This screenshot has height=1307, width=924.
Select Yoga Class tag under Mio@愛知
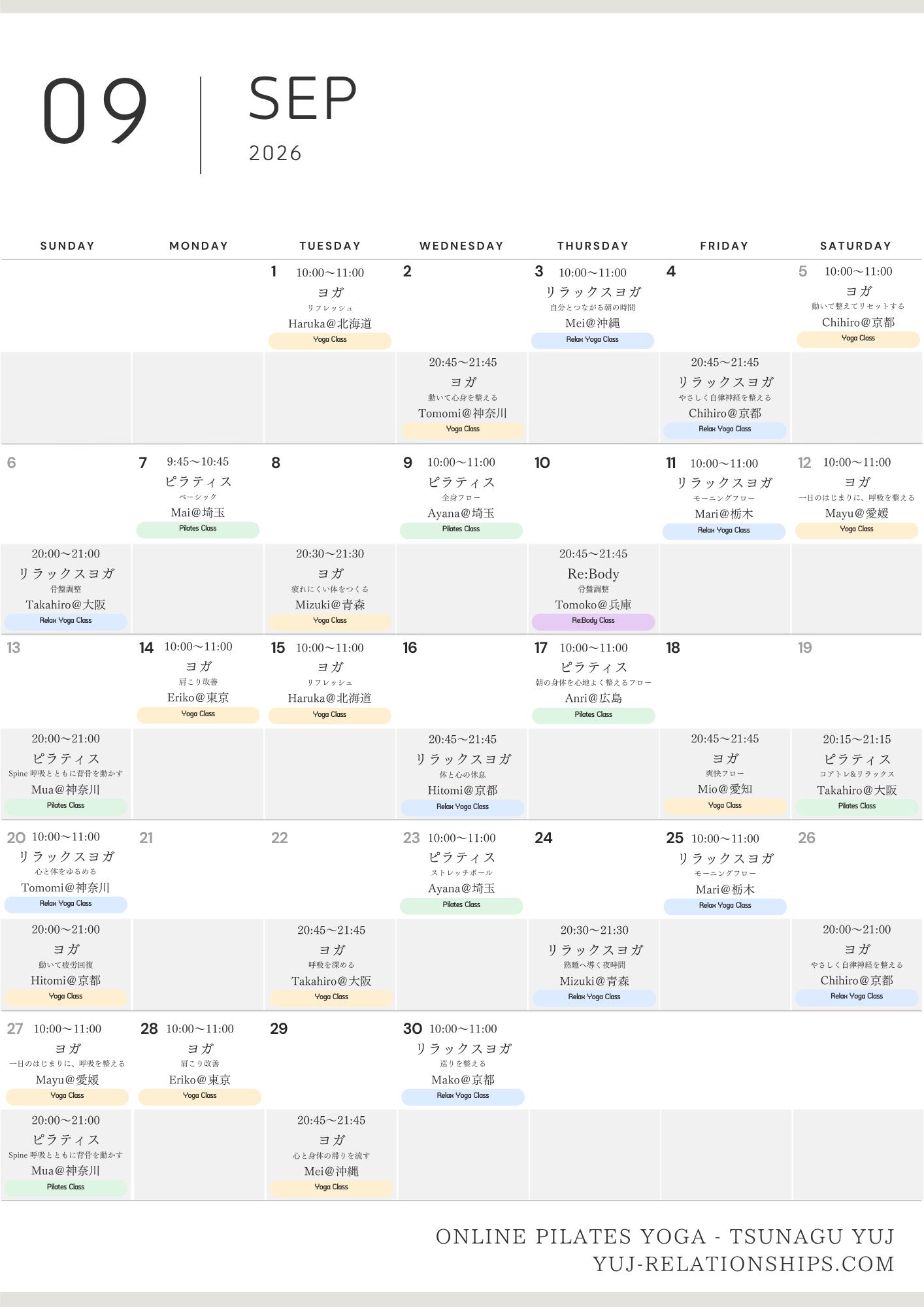tap(725, 806)
